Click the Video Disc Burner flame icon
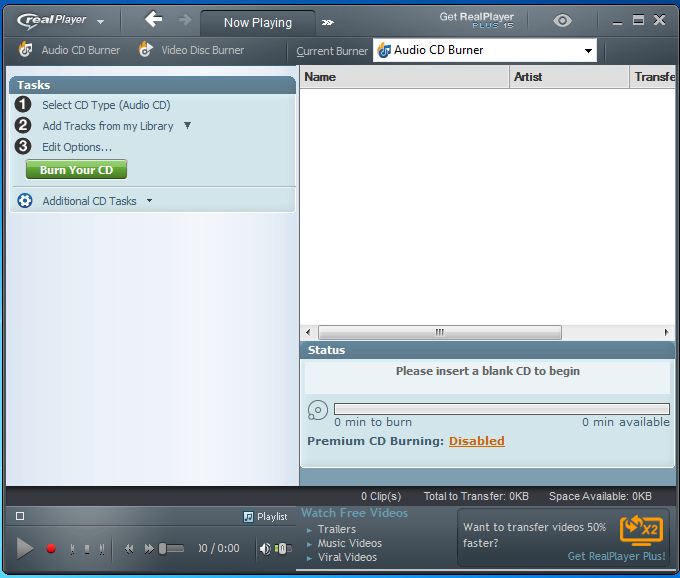Image resolution: width=680 pixels, height=578 pixels. click(146, 49)
